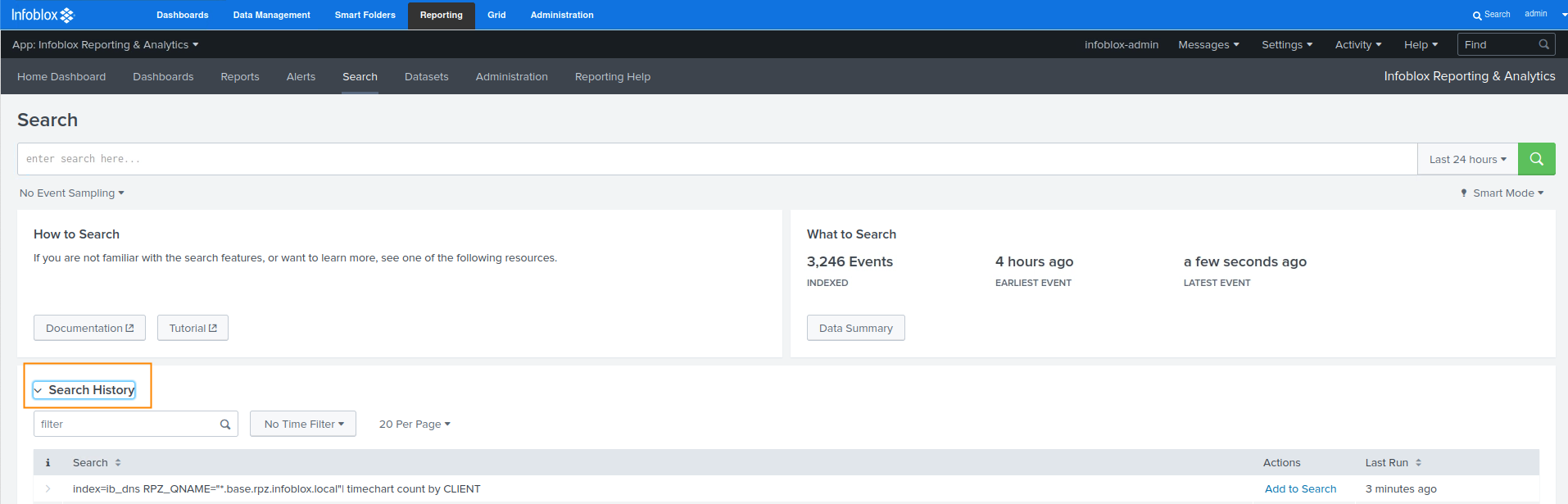1568x504 pixels.
Task: Click the magnifier icon in the filter field
Action: 225,425
